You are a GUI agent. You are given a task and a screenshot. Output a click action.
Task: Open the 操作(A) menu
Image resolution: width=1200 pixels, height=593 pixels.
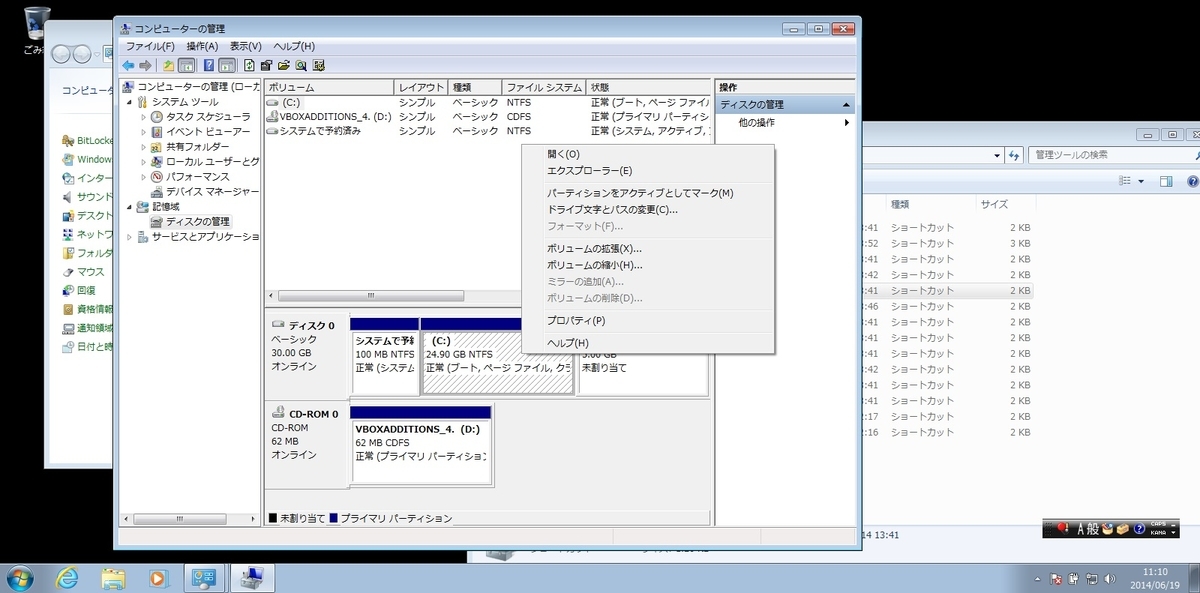(202, 46)
